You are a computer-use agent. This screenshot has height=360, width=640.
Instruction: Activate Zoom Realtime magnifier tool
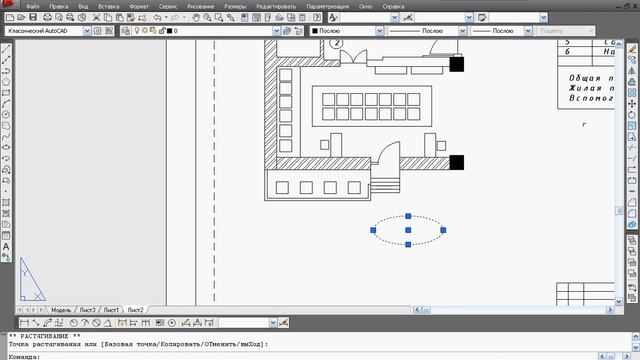pos(207,18)
